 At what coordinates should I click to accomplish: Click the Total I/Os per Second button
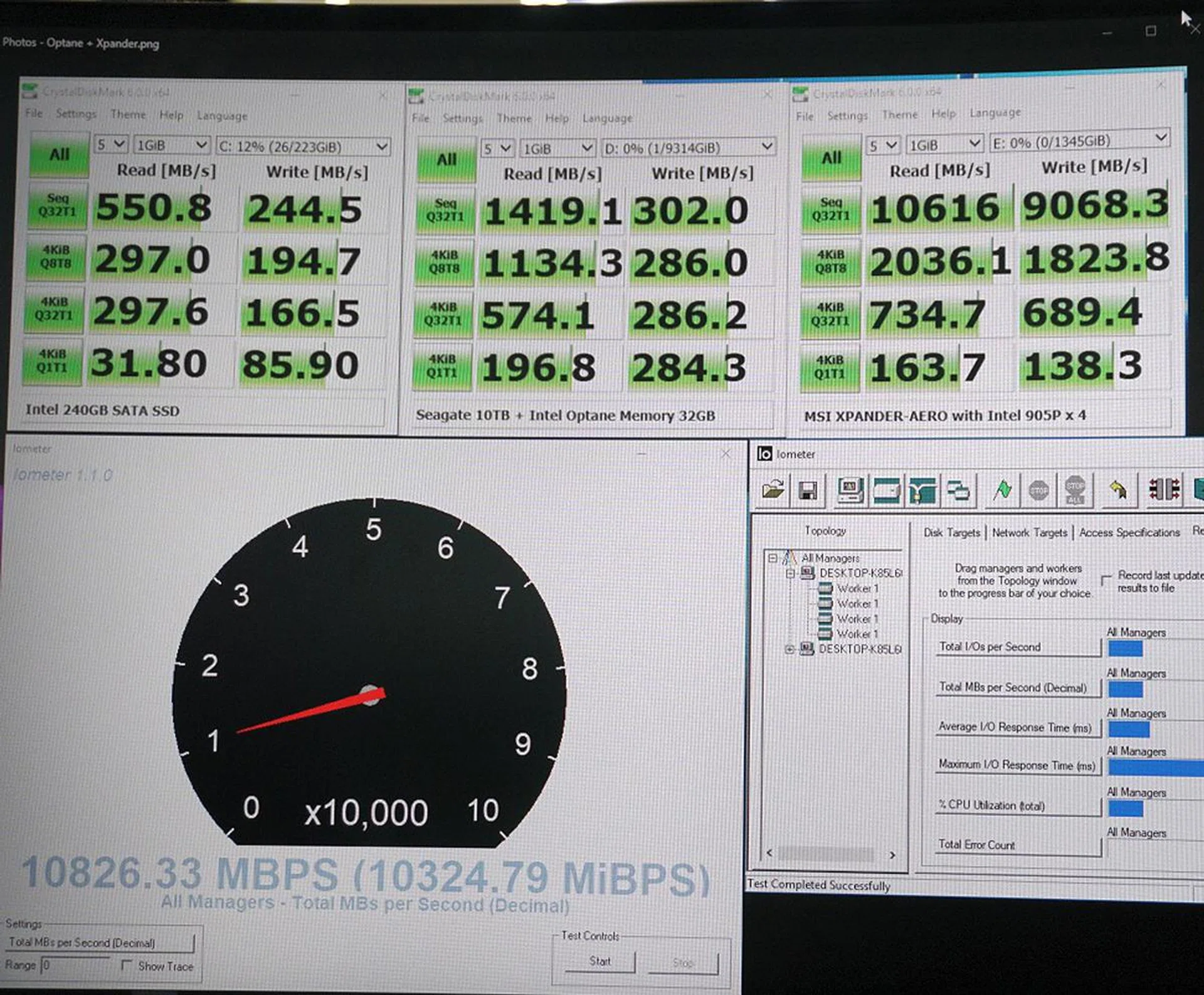[1018, 647]
